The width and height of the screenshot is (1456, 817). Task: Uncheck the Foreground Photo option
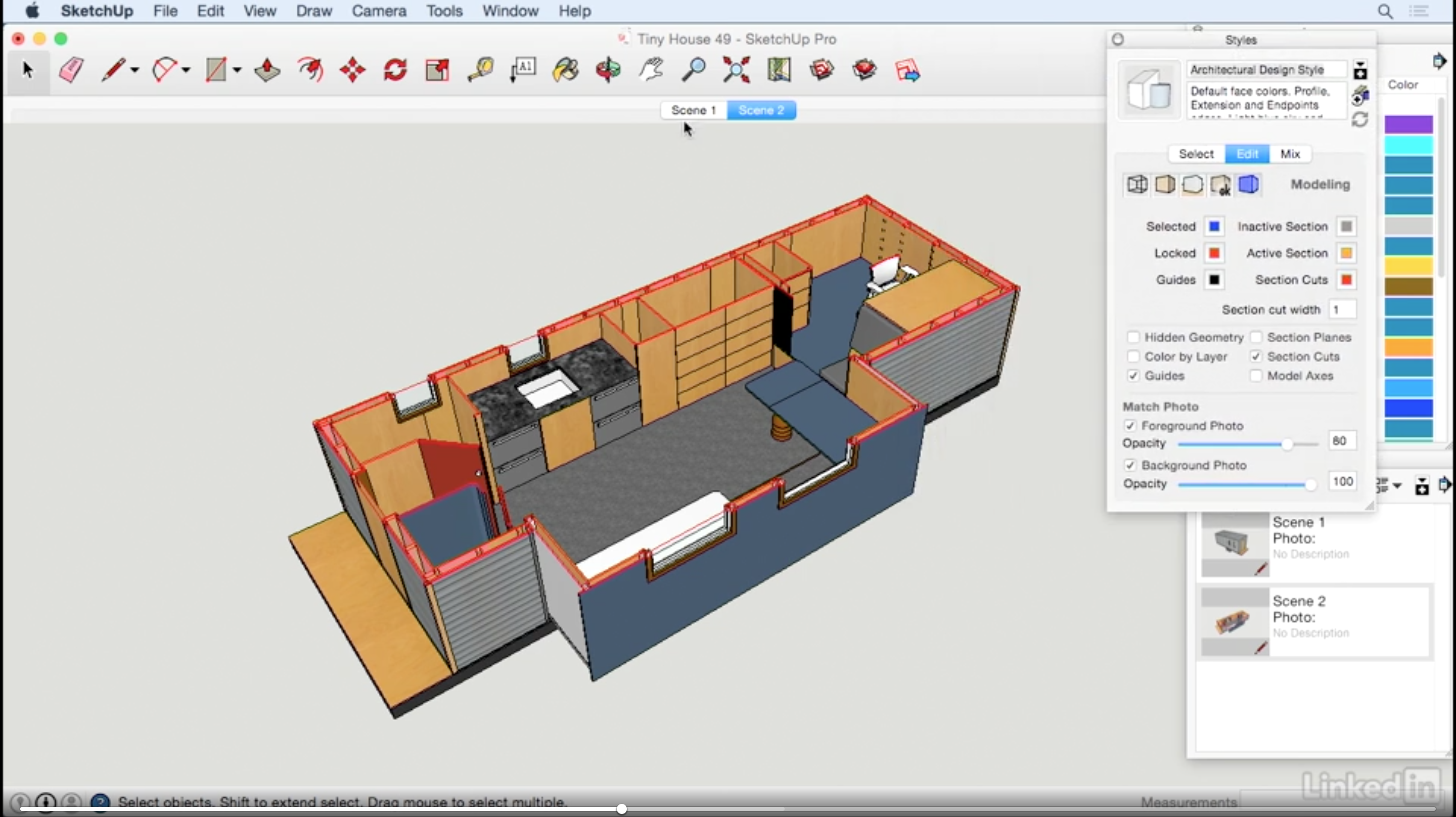(1130, 426)
